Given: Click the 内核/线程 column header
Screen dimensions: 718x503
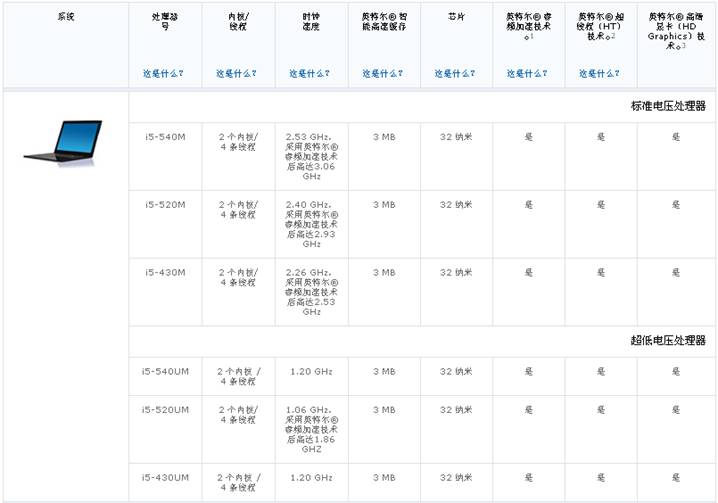Looking at the screenshot, I should [x=238, y=22].
